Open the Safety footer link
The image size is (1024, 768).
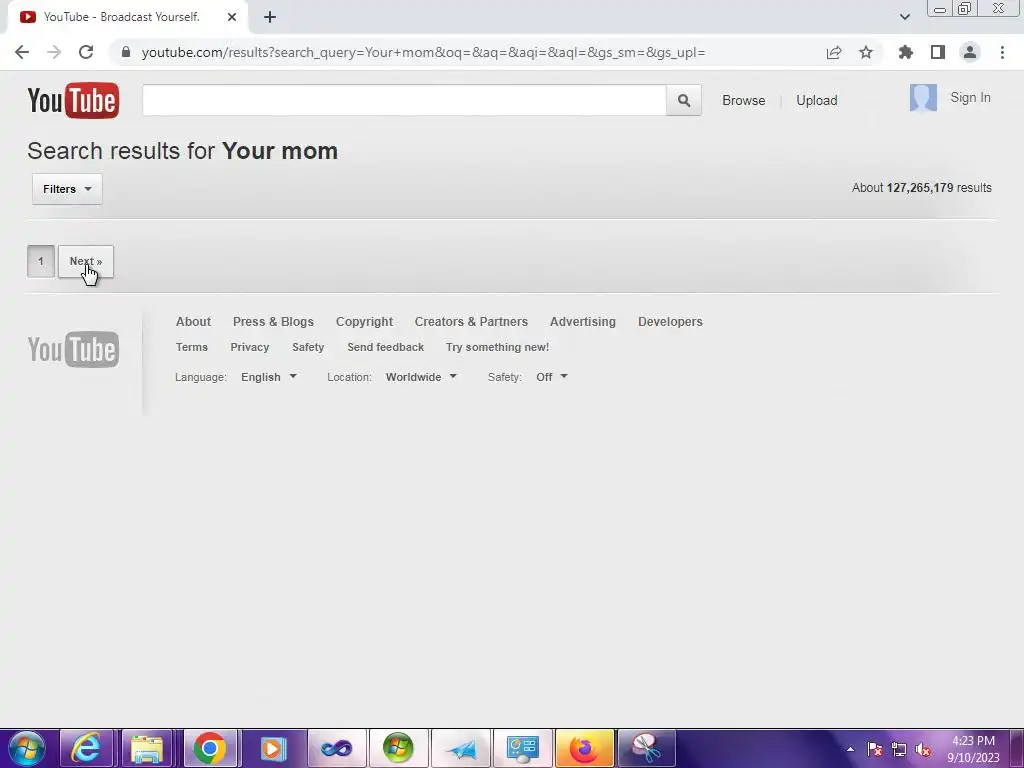coord(308,347)
